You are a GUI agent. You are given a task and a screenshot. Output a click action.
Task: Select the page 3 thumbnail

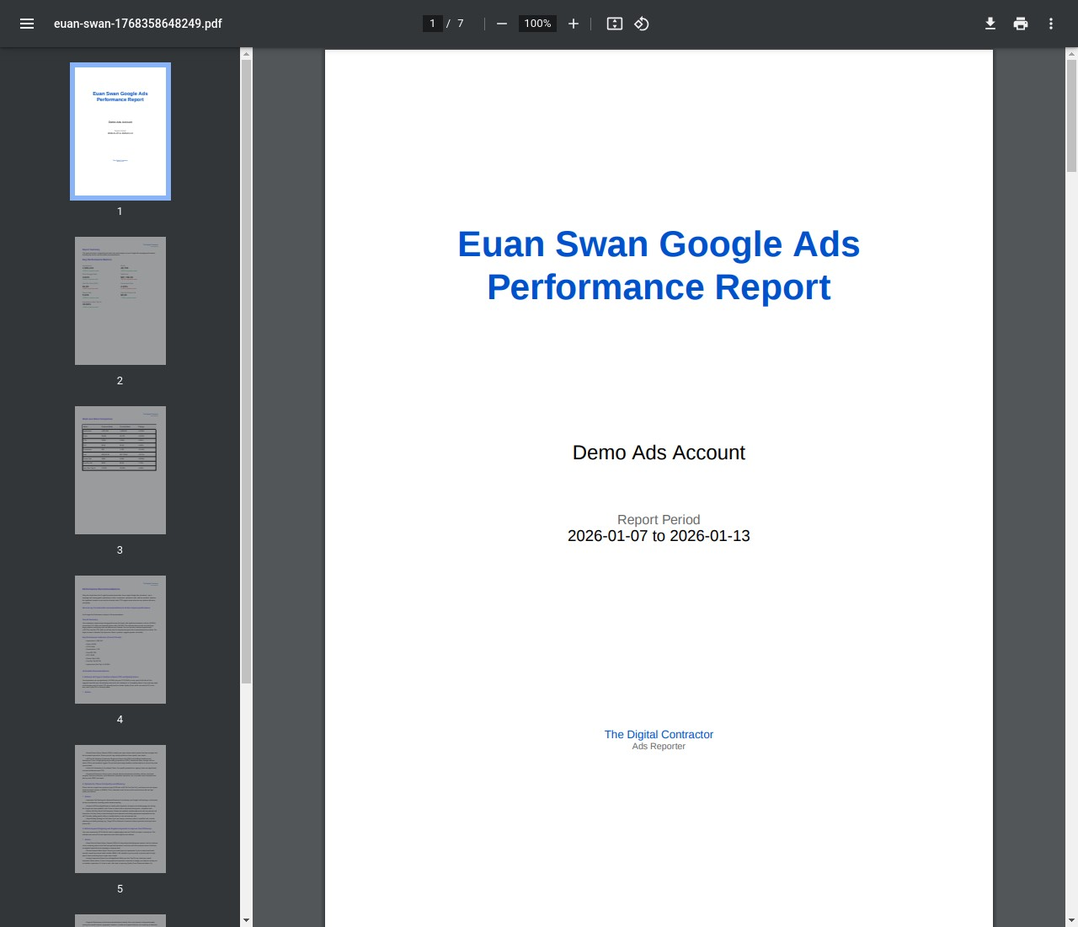point(120,470)
